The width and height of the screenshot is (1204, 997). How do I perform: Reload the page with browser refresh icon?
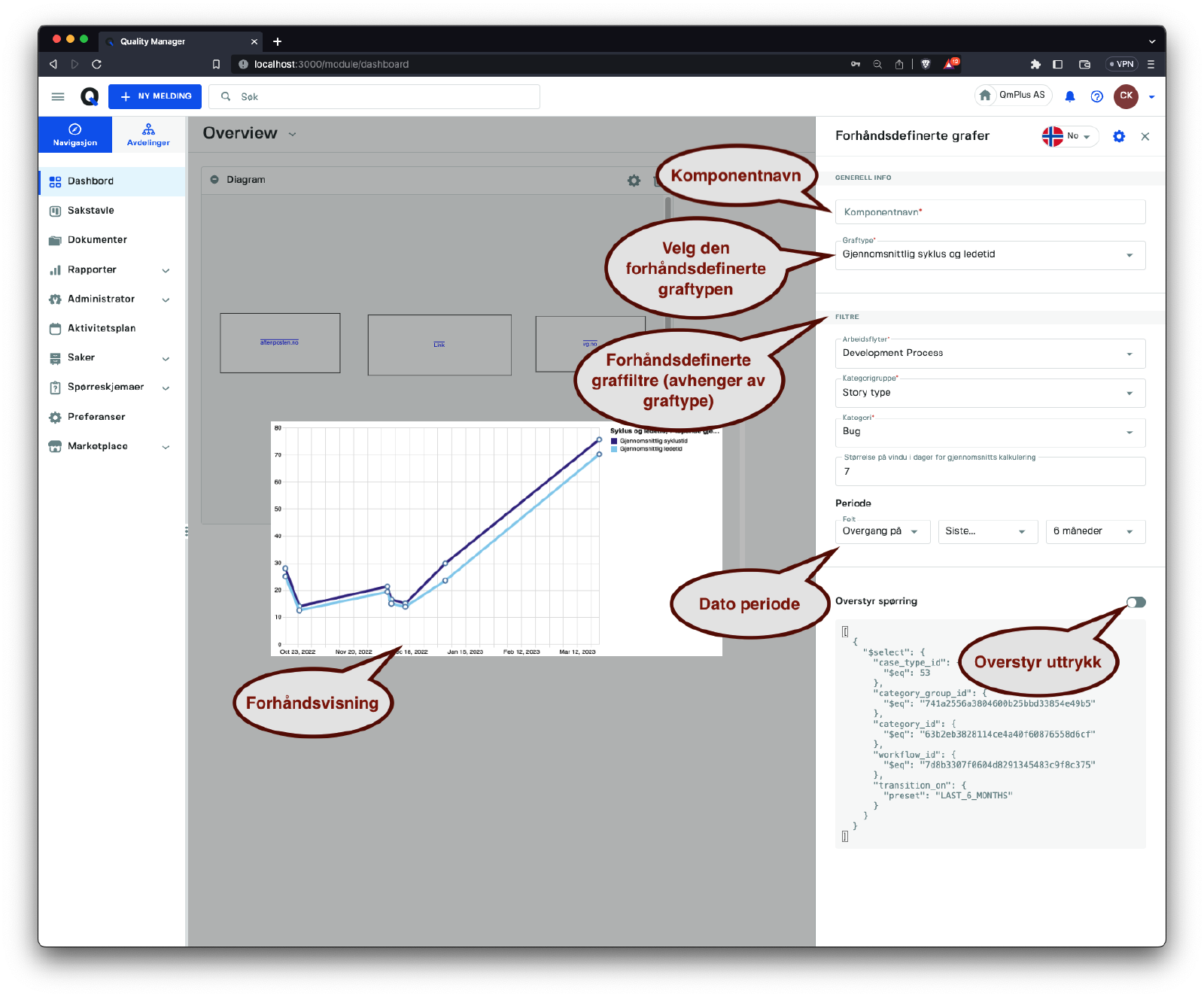96,64
